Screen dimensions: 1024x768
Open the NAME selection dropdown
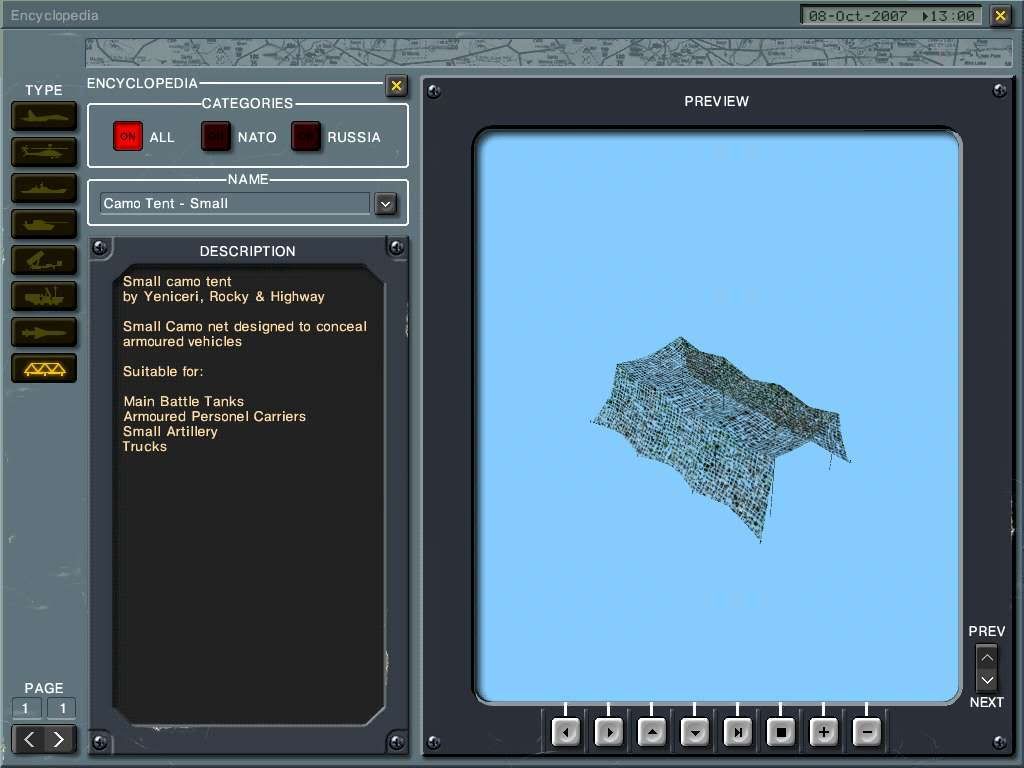point(386,203)
